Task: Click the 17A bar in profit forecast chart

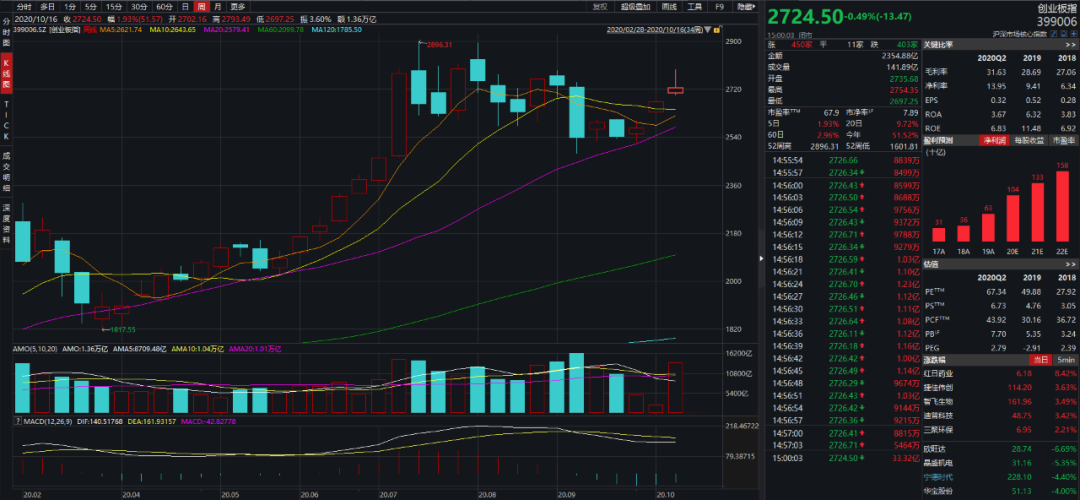Action: 940,235
